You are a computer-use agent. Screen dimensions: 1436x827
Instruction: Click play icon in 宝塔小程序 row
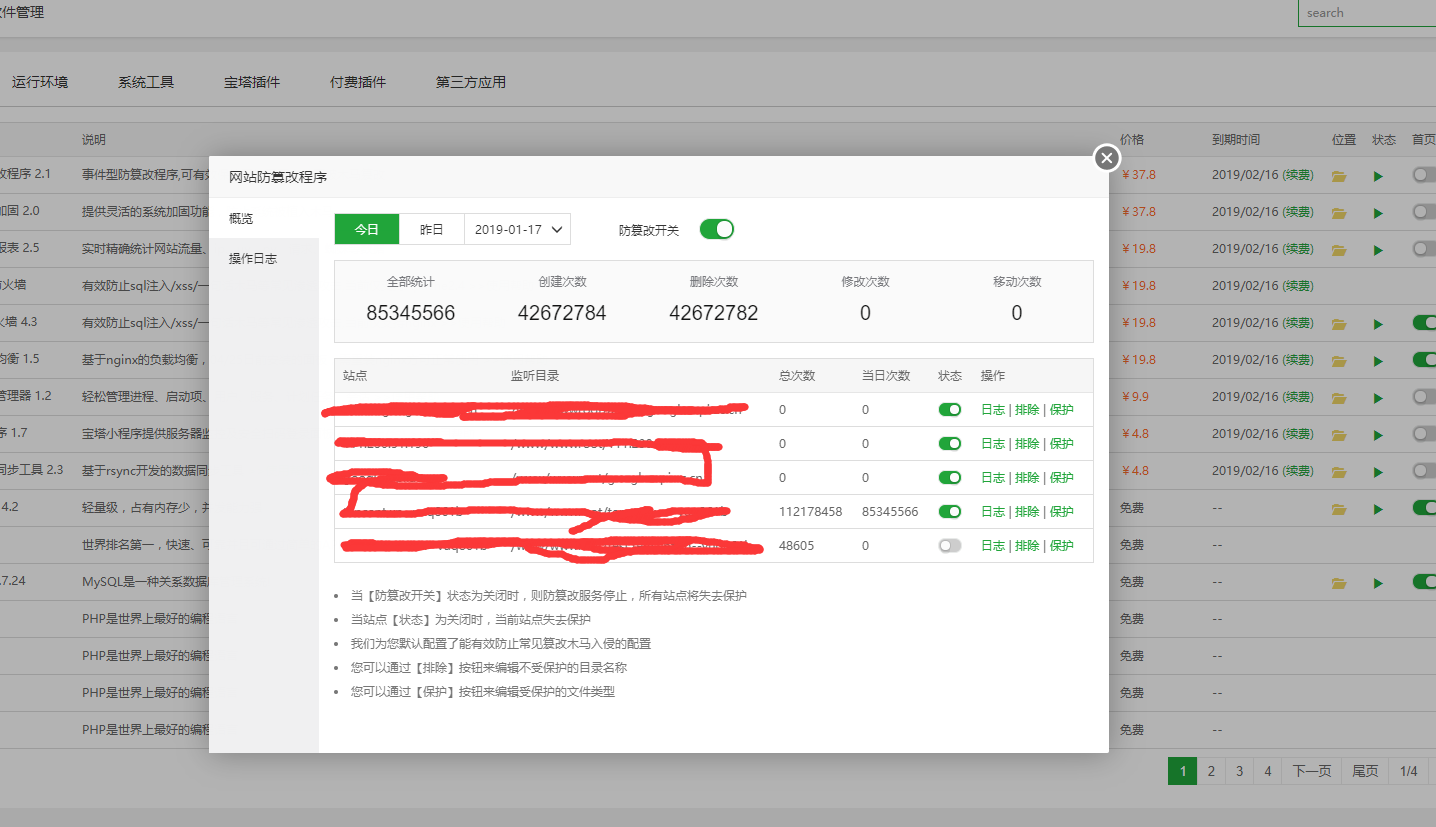1378,435
